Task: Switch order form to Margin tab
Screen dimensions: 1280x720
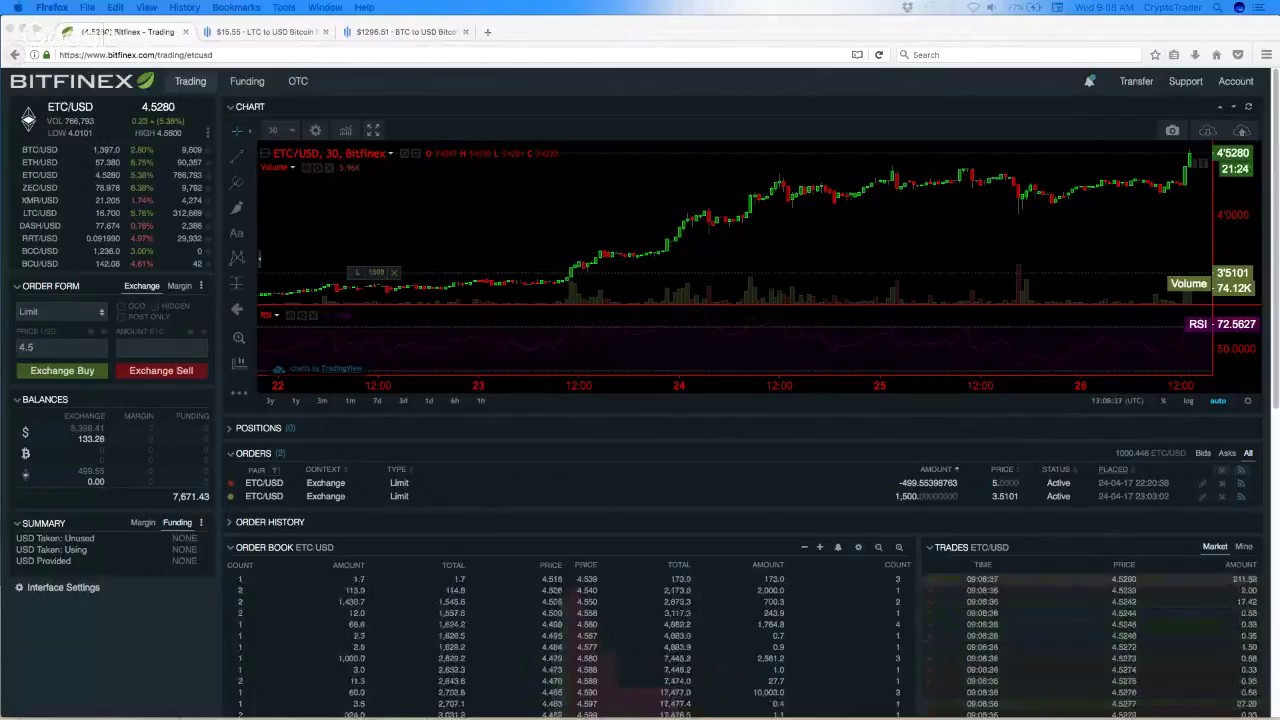Action: pyautogui.click(x=179, y=286)
